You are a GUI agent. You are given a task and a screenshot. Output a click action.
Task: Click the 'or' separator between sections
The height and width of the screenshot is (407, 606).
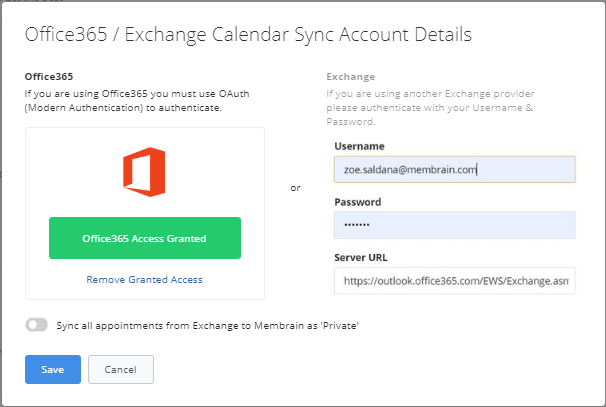point(295,188)
